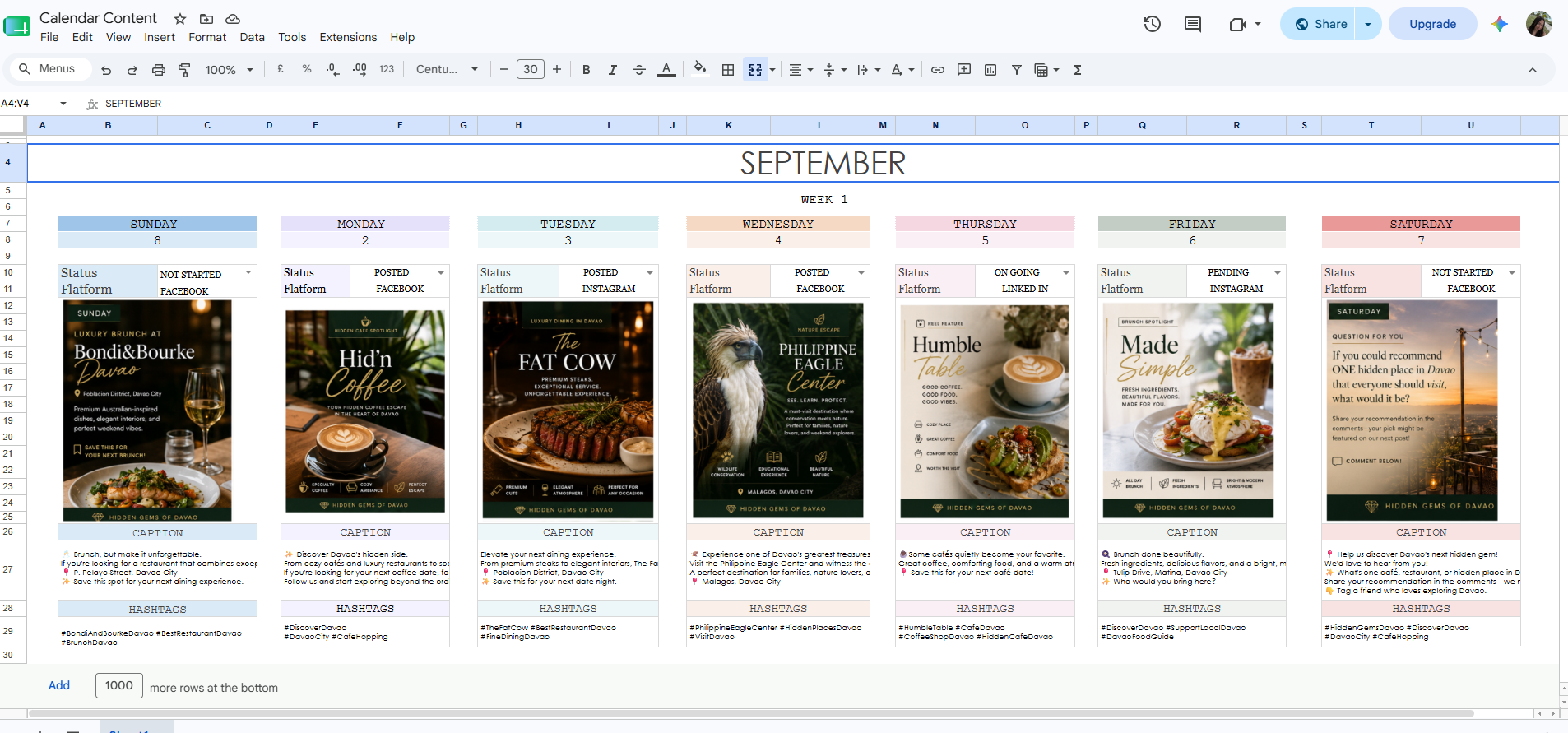Select the Bondi&Bourke Sunday post thumbnail

tap(147, 411)
